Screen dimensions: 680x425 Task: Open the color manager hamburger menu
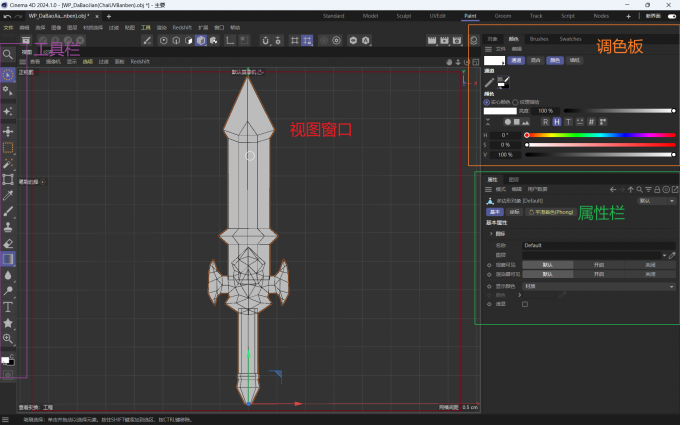coord(488,49)
